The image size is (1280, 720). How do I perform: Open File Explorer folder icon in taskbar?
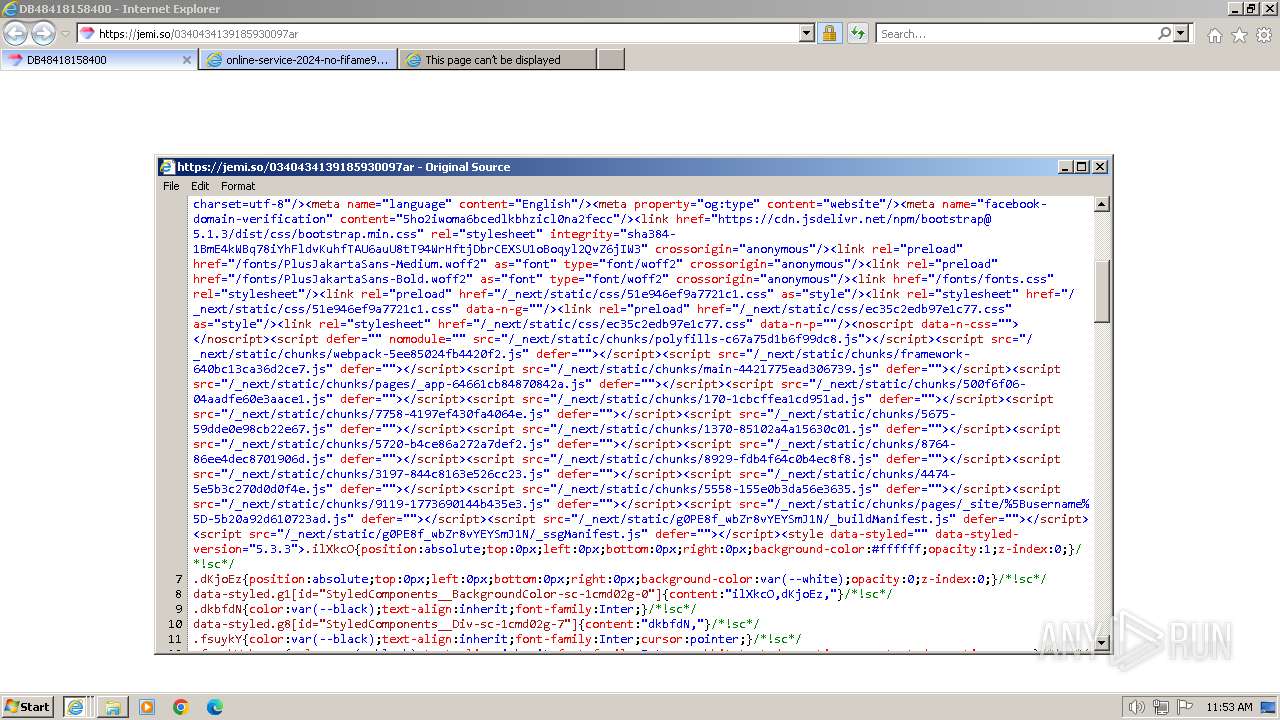tap(113, 707)
